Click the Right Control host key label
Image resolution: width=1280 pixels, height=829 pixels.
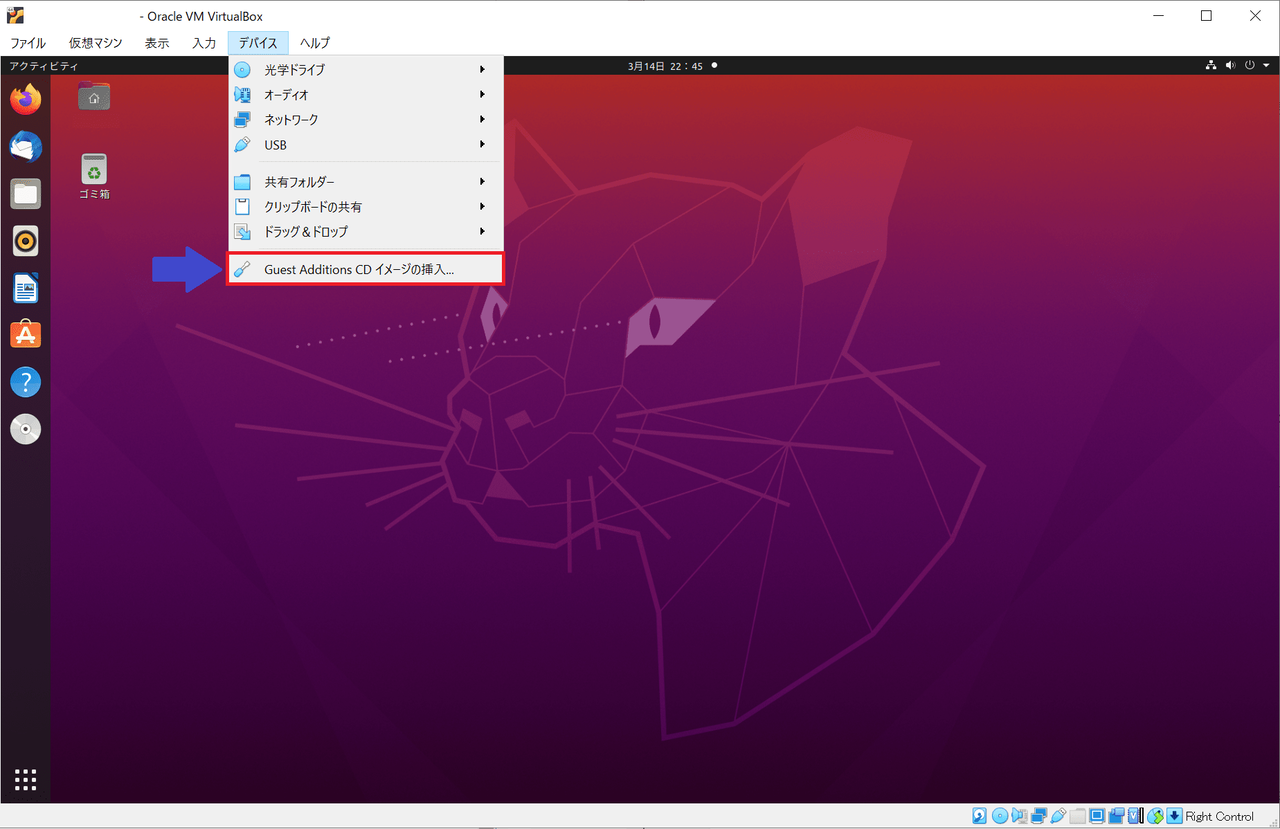click(x=1219, y=816)
